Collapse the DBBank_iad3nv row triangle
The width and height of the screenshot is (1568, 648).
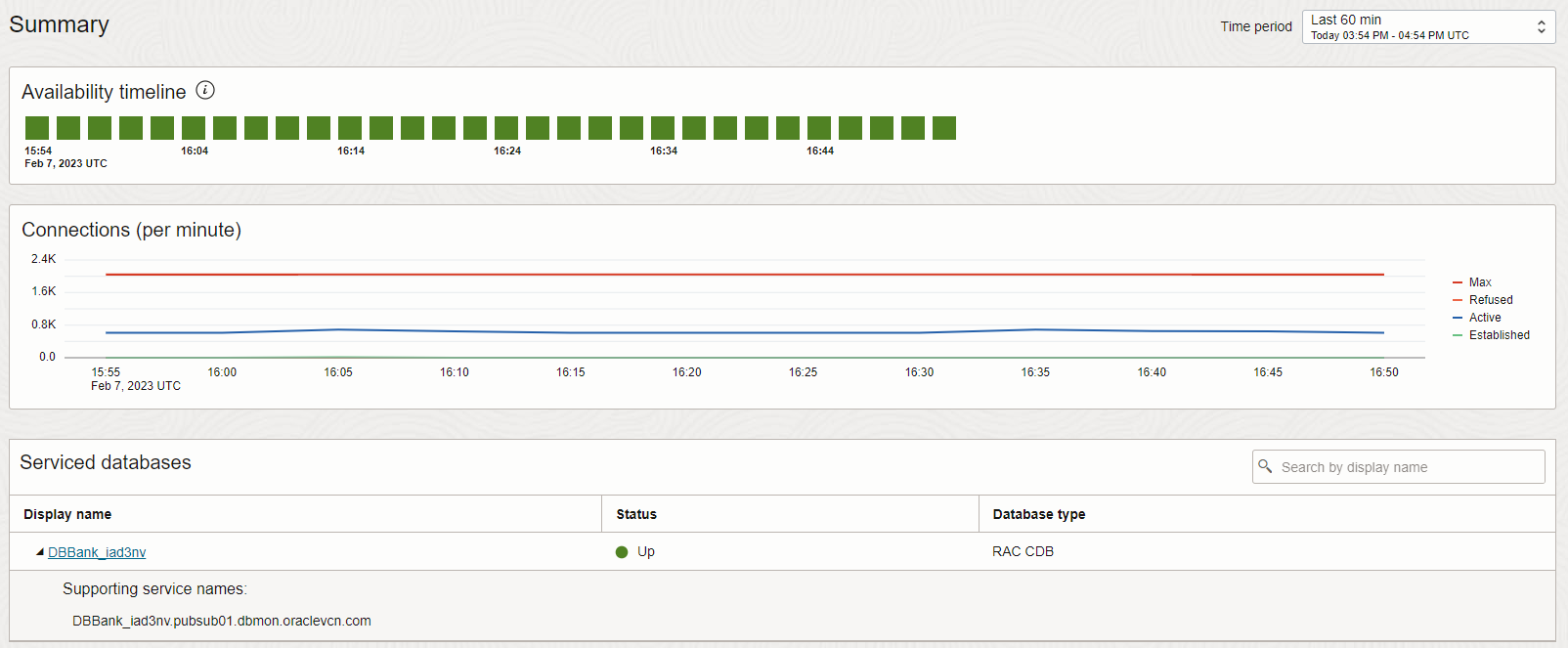point(40,552)
